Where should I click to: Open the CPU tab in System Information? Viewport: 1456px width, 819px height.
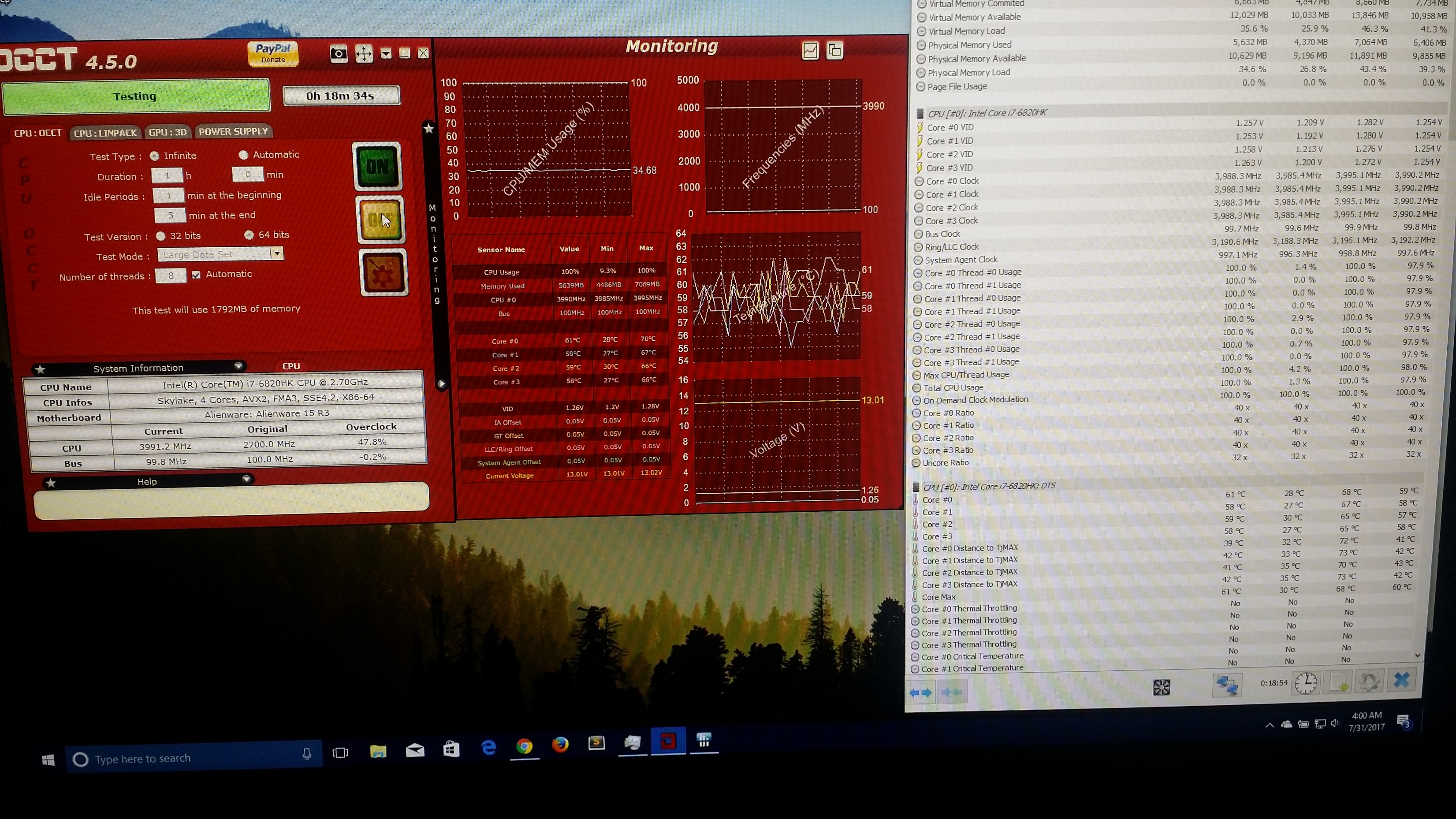point(291,366)
